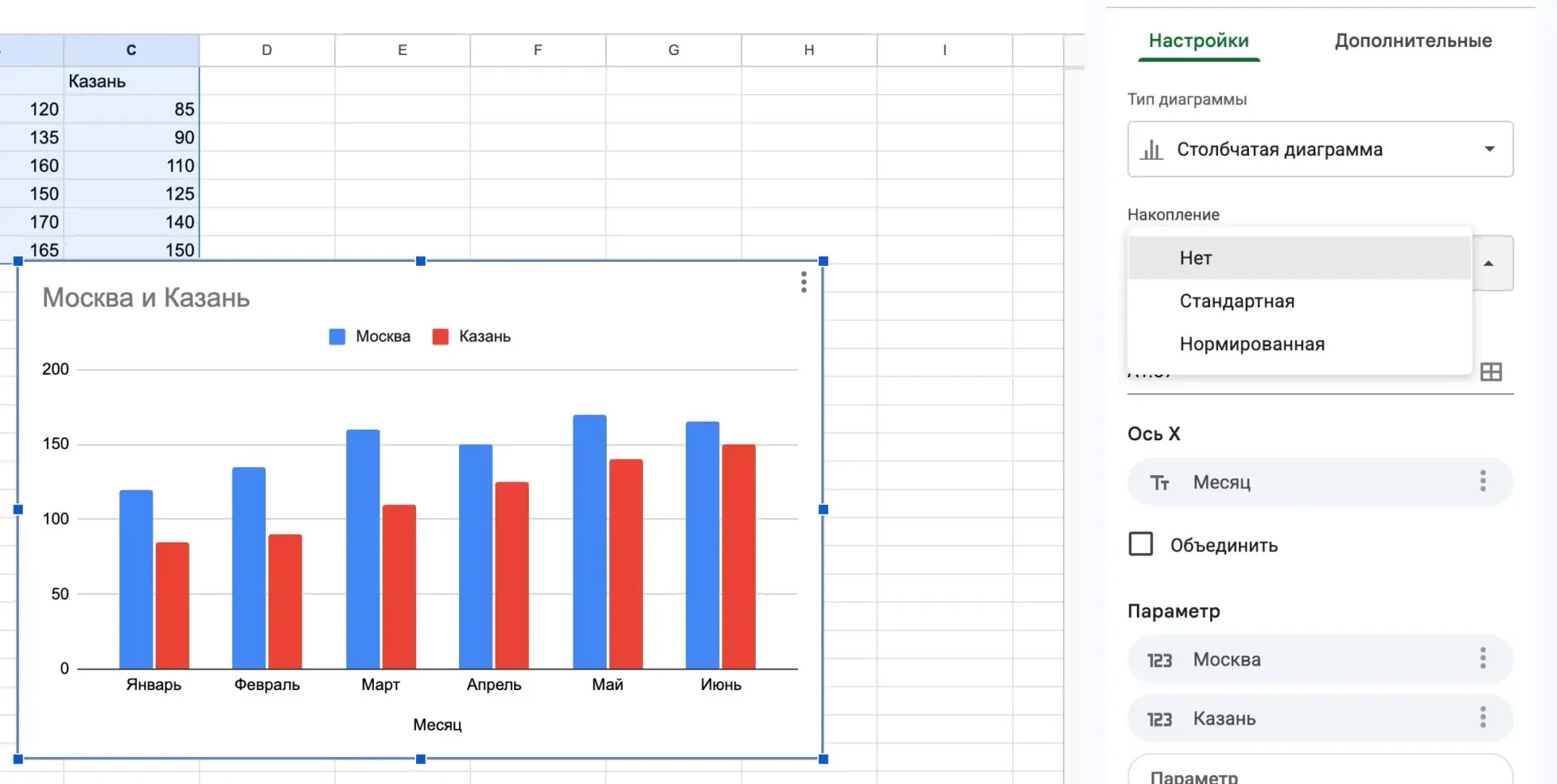Select column F header
The width and height of the screenshot is (1557, 784).
pos(538,49)
